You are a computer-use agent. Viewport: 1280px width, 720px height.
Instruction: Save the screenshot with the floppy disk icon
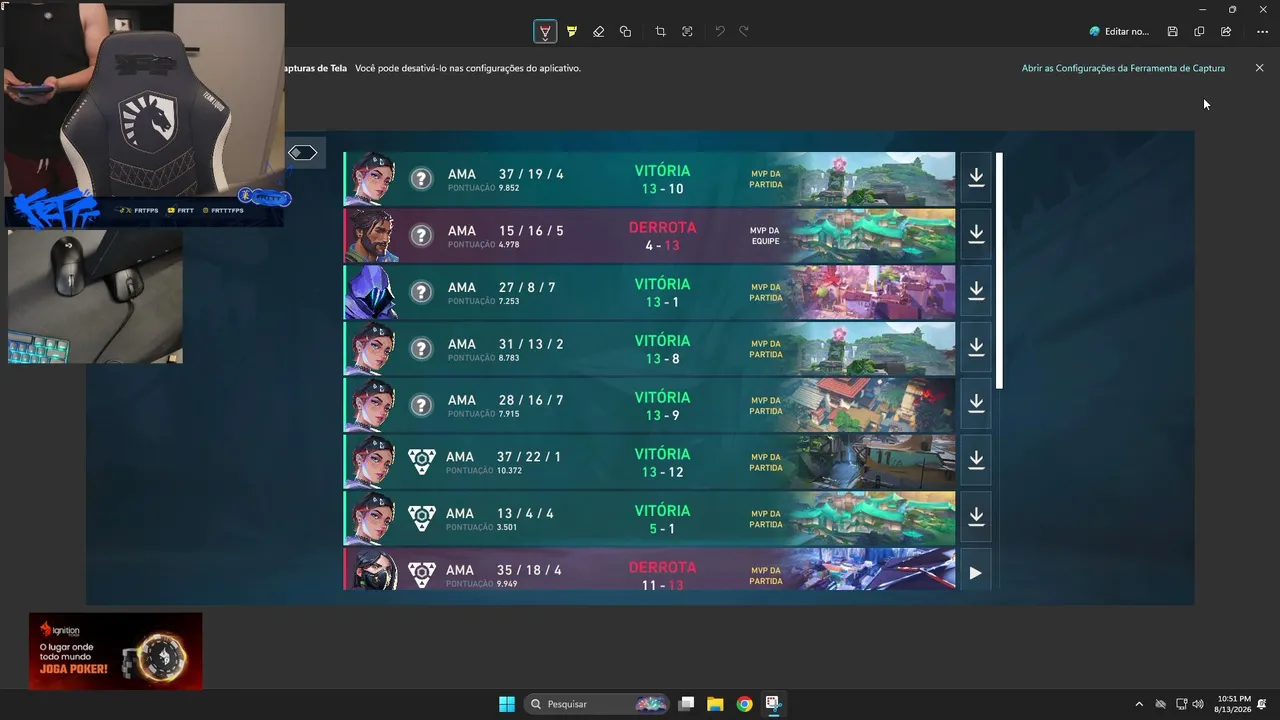(x=1173, y=32)
